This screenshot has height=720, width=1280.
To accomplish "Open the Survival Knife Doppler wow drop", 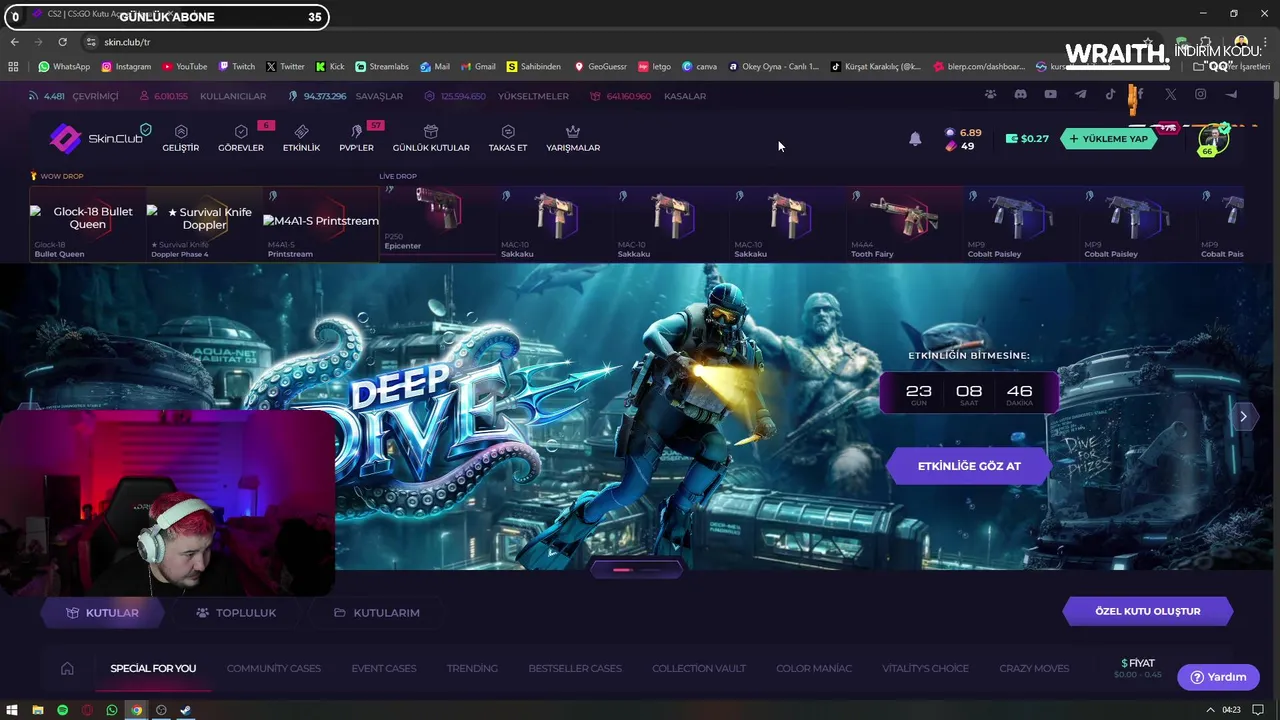I will click(204, 224).
